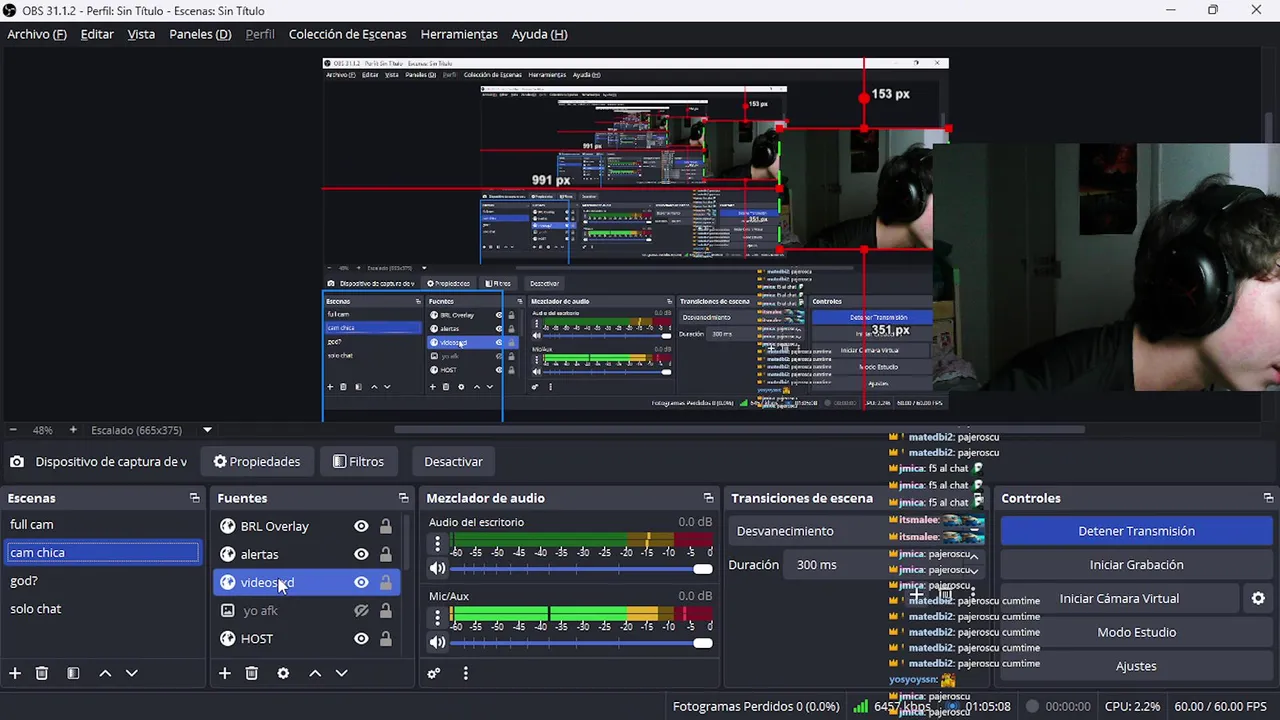Click the zoom in plus icon under preview

pos(73,430)
